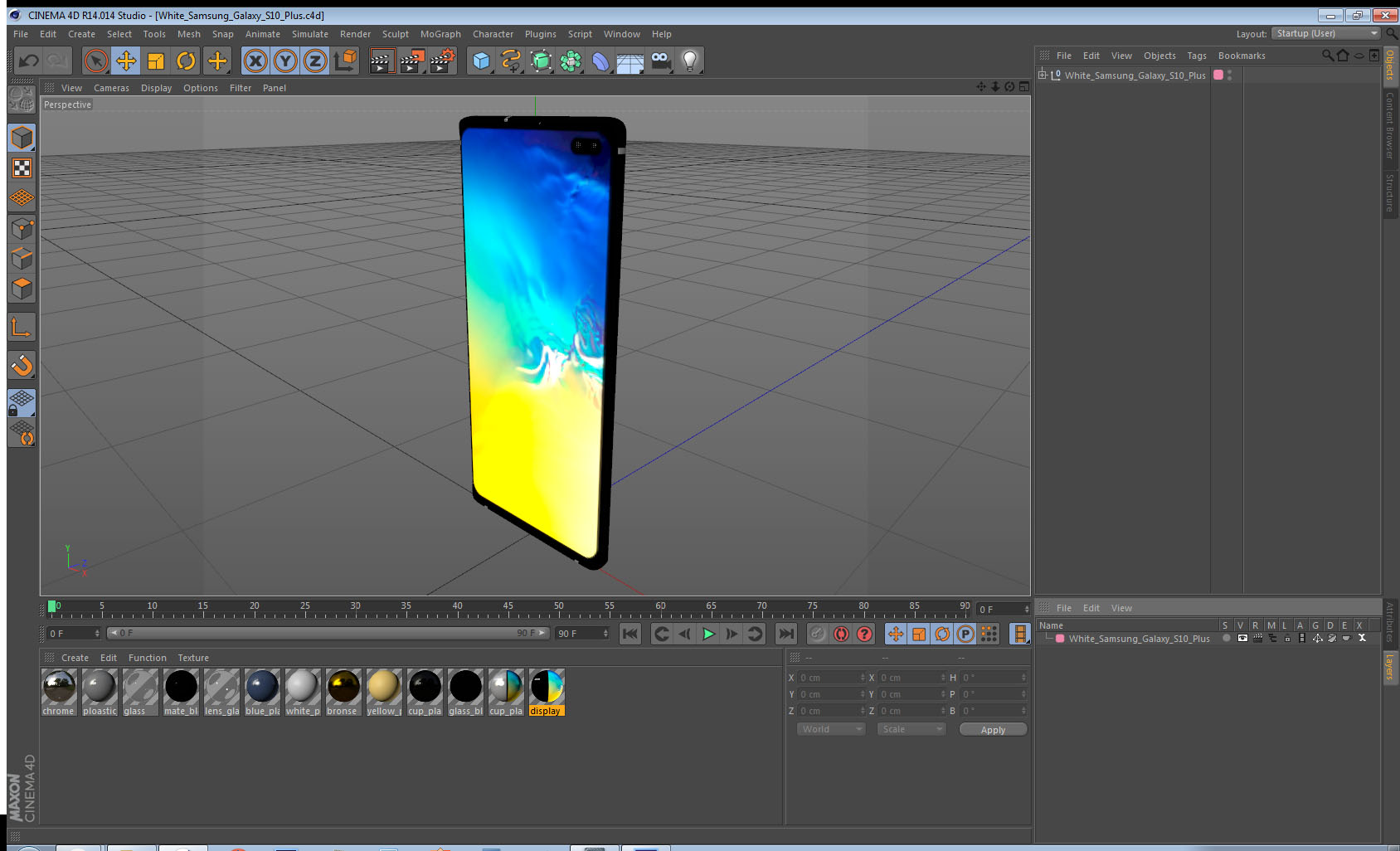This screenshot has height=851, width=1400.
Task: Open the NURBS generator icon
Action: pos(541,61)
